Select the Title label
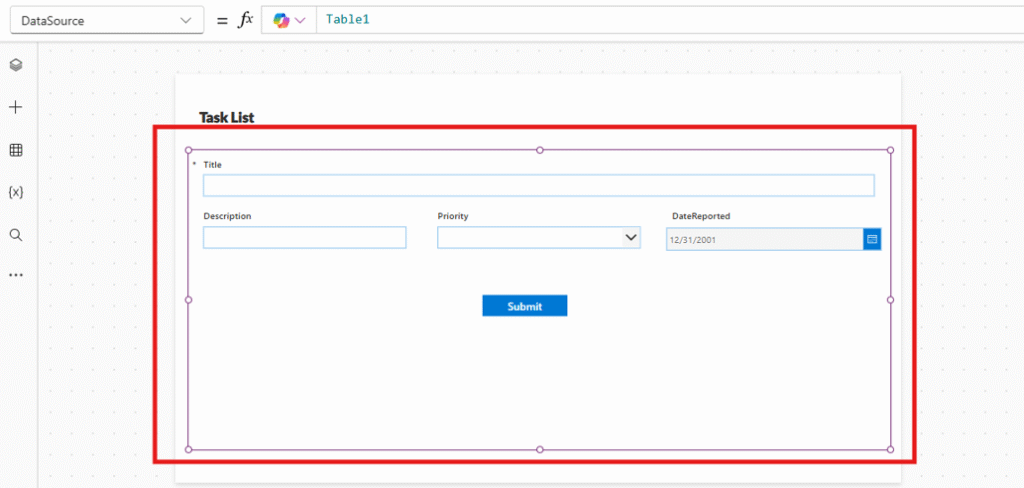The width and height of the screenshot is (1024, 488). point(212,165)
